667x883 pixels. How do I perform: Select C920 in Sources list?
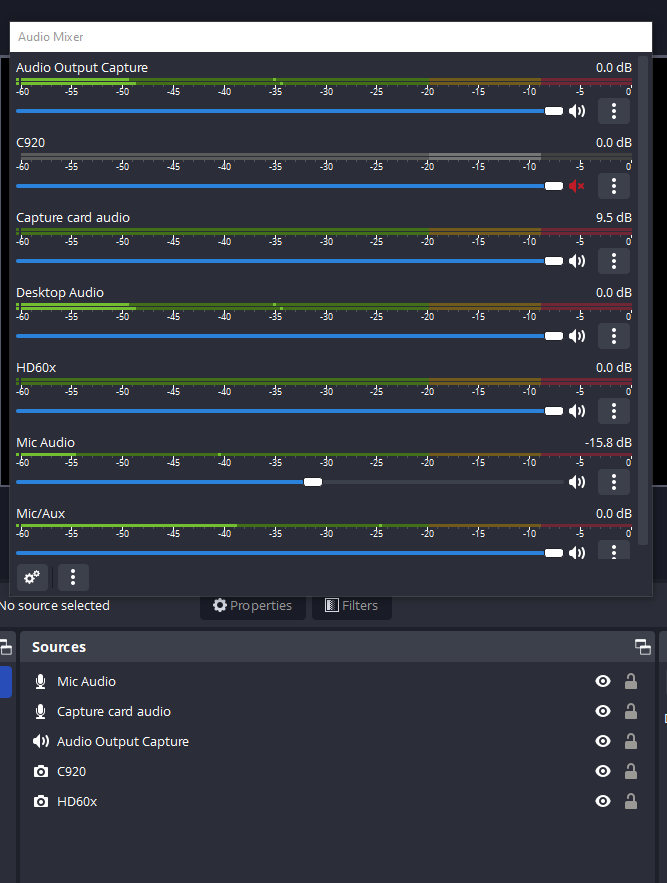point(337,771)
